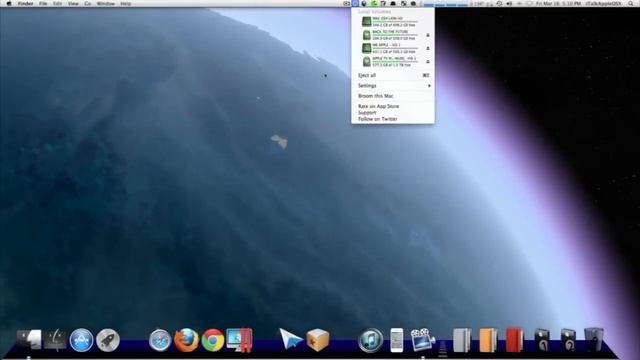Open the Go menu

pos(88,3)
